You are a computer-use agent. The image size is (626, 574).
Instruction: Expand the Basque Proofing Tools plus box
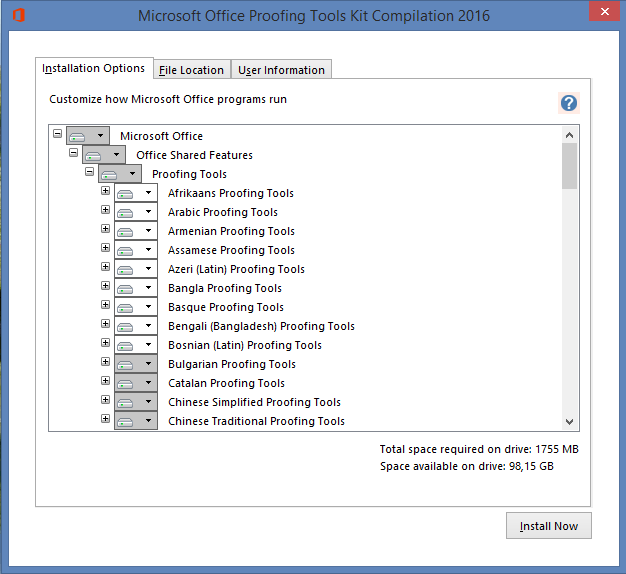tap(105, 305)
